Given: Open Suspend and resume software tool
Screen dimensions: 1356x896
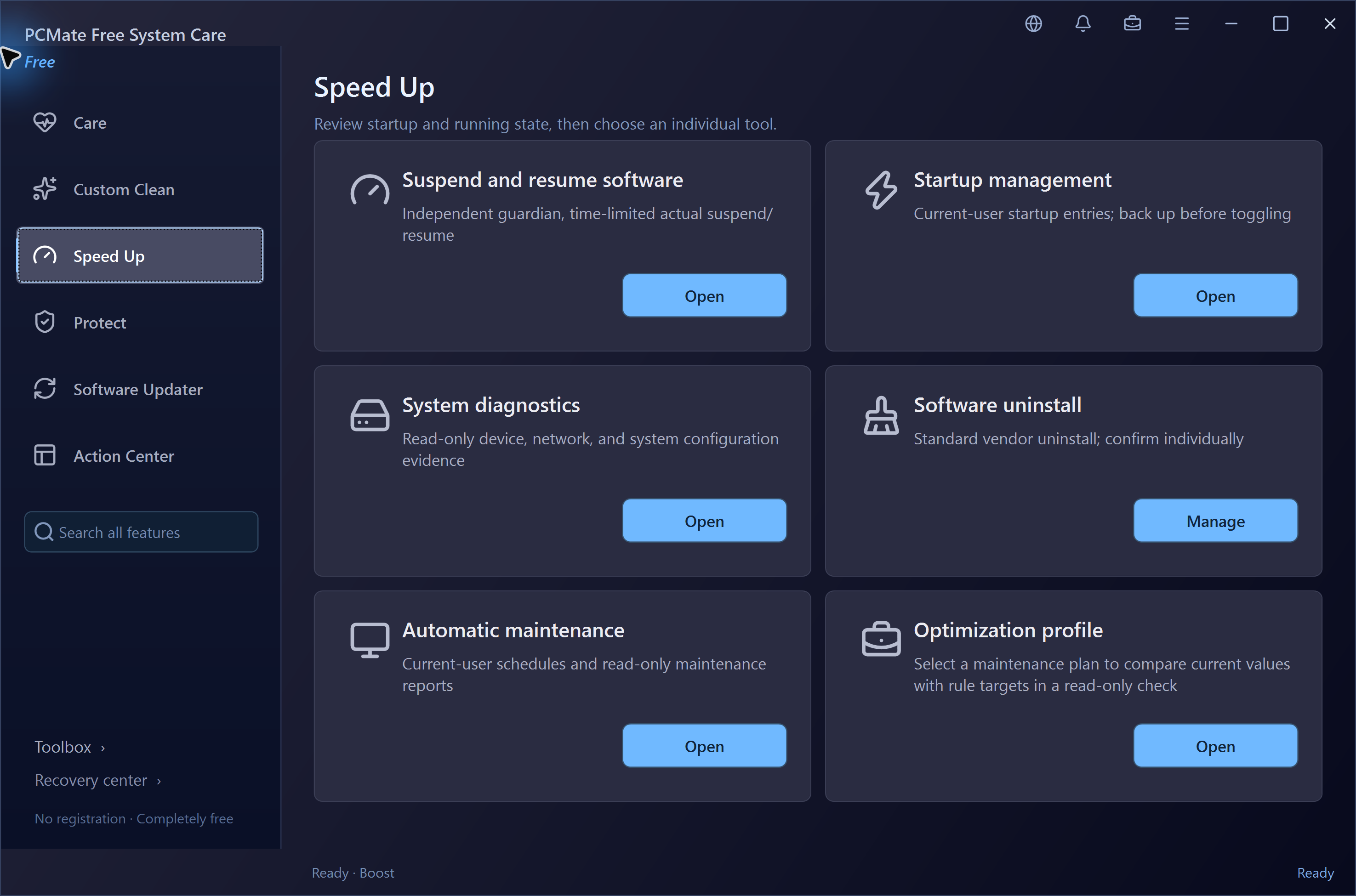Looking at the screenshot, I should tap(704, 296).
